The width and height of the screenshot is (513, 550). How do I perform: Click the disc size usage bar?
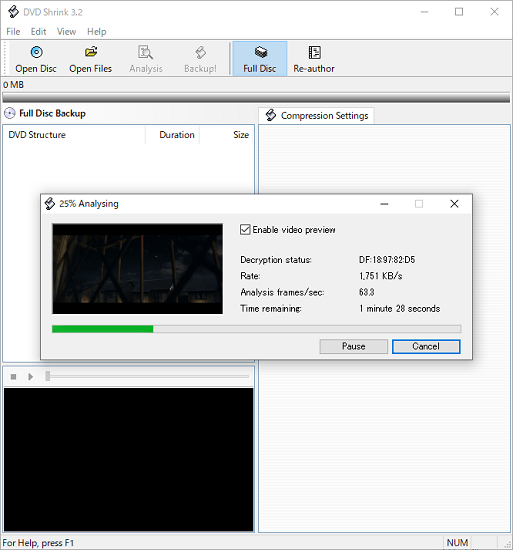pyautogui.click(x=256, y=98)
